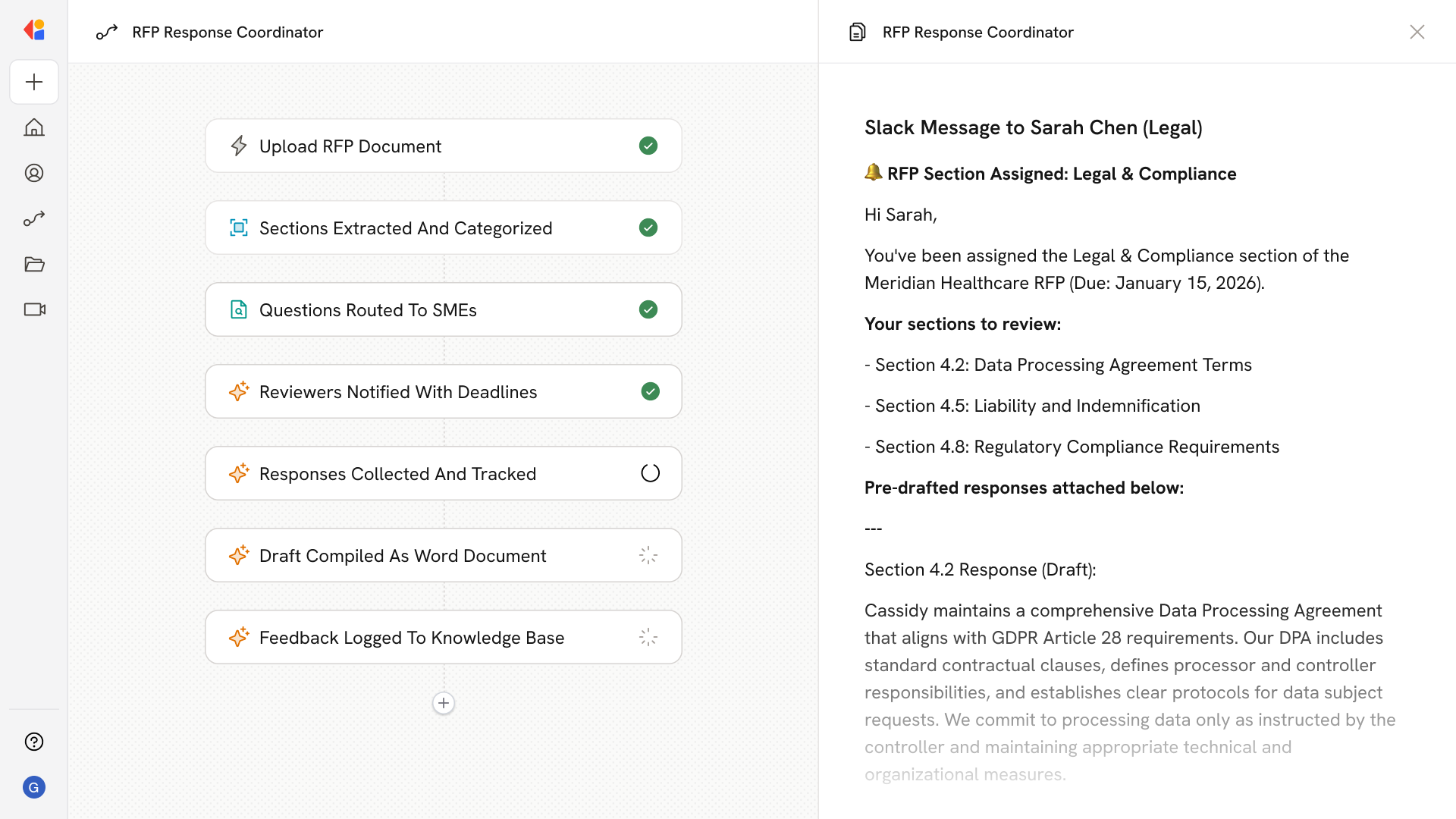Click the G user avatar

34,787
